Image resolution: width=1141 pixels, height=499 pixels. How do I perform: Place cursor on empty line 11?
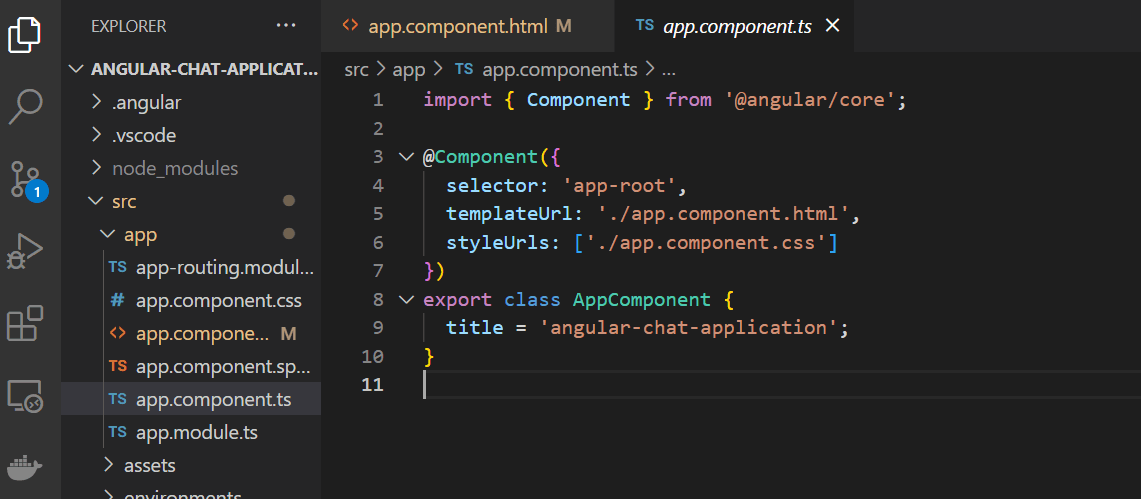click(600, 385)
